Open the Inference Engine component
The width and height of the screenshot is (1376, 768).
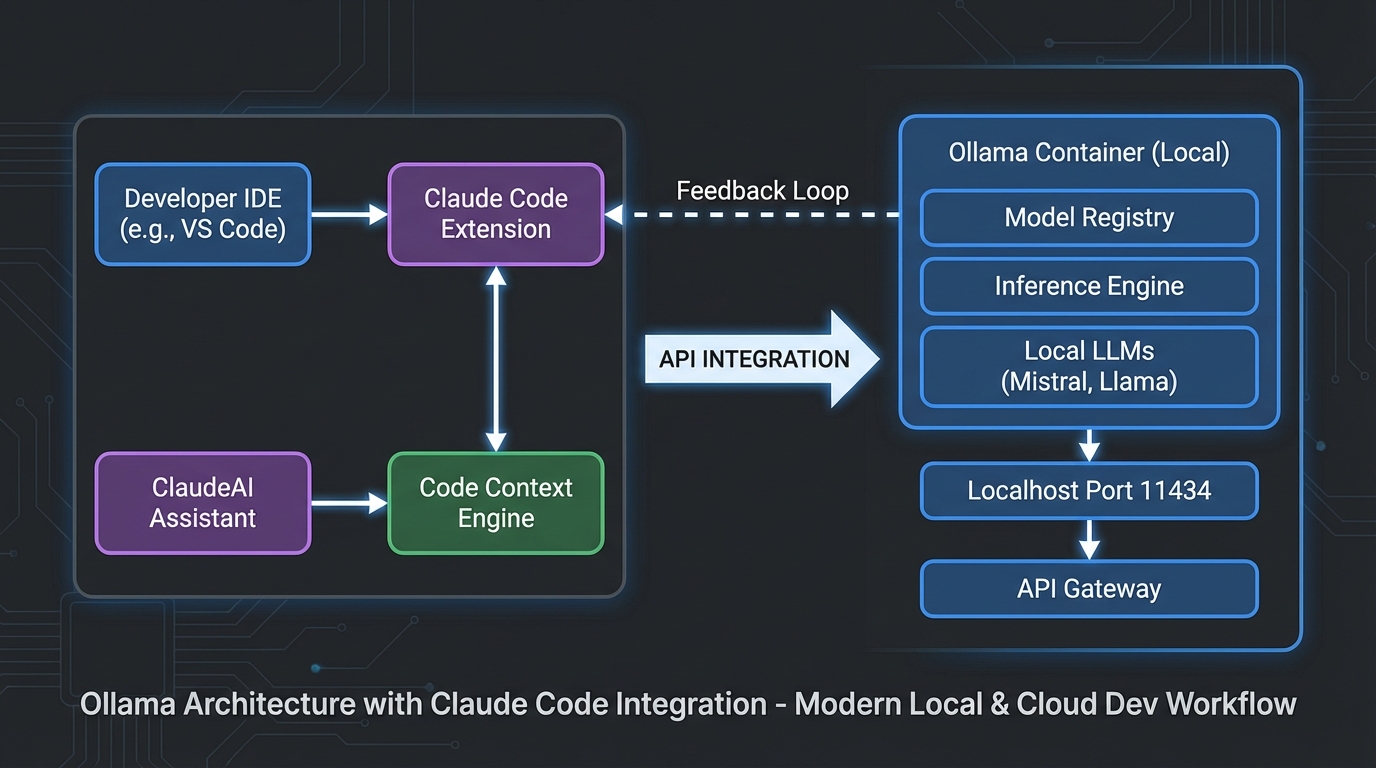click(1088, 286)
